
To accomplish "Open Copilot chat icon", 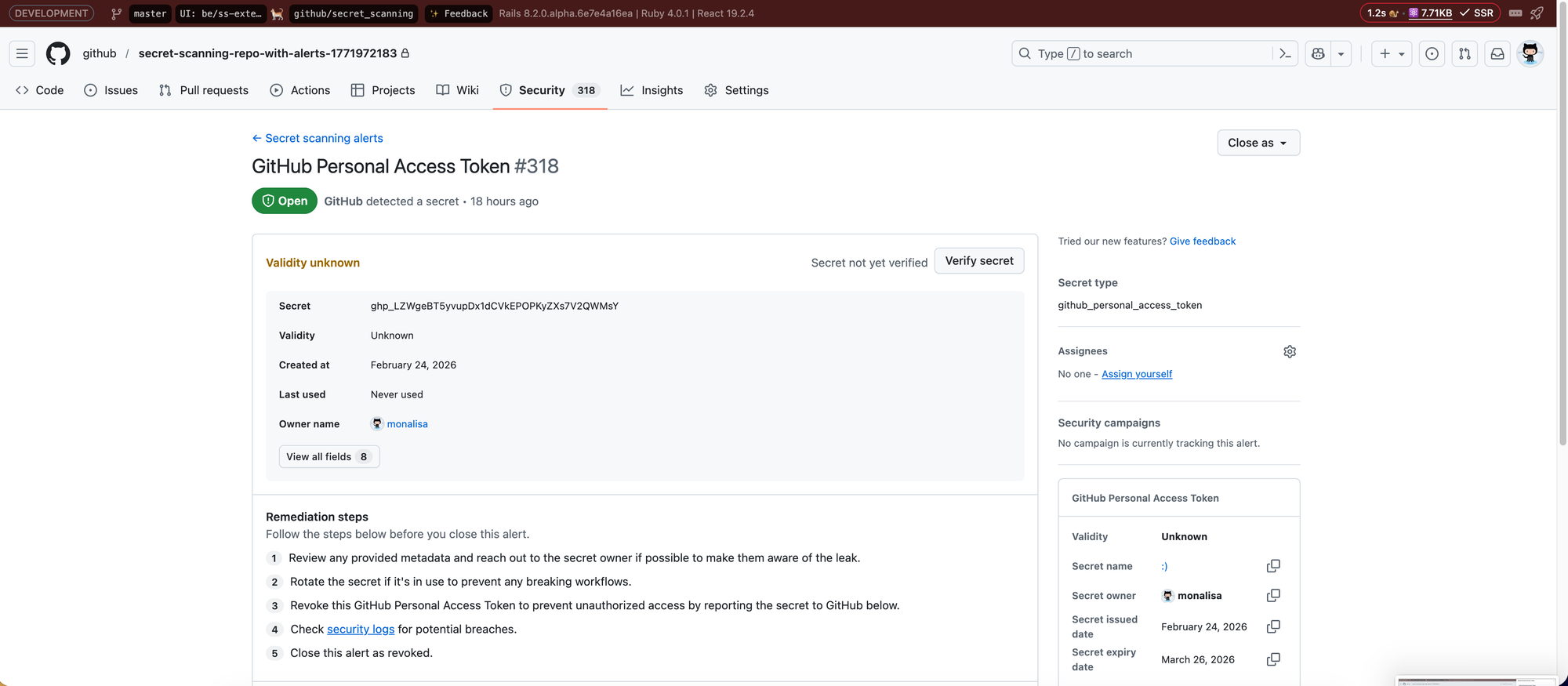I will click(1318, 53).
